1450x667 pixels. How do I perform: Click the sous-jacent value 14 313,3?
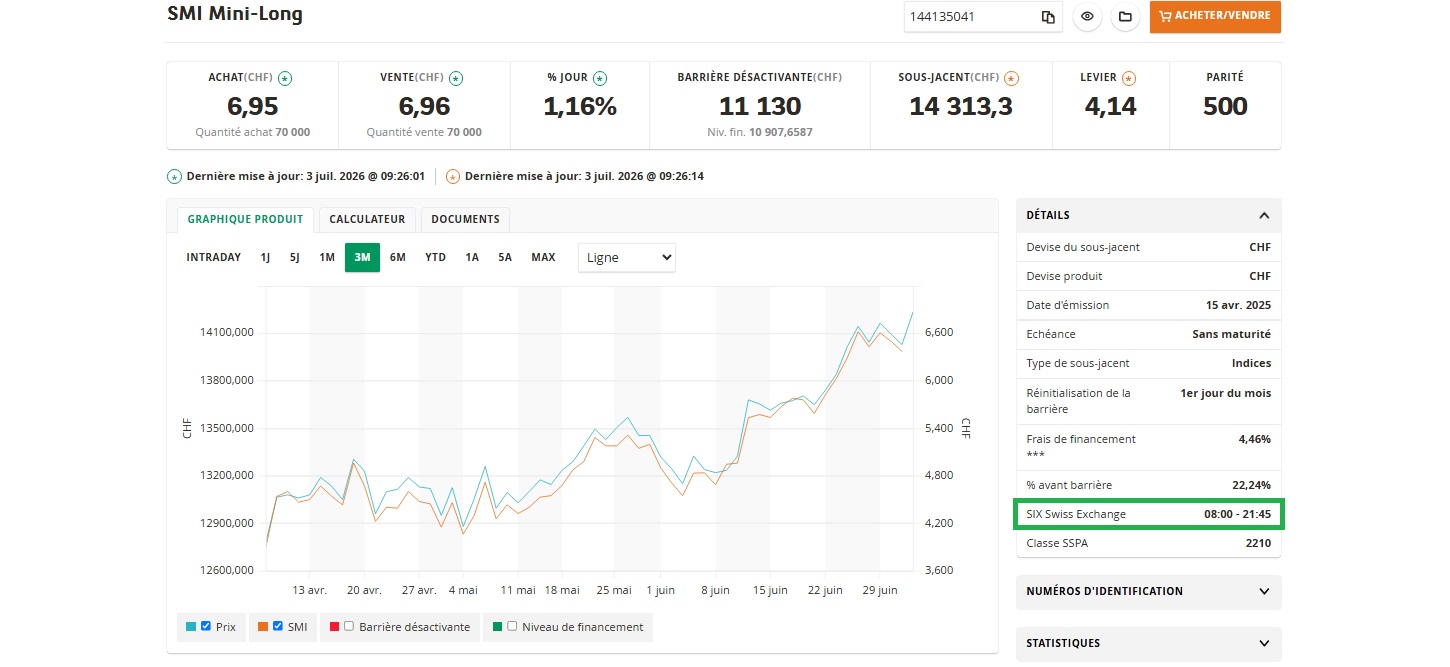[961, 106]
